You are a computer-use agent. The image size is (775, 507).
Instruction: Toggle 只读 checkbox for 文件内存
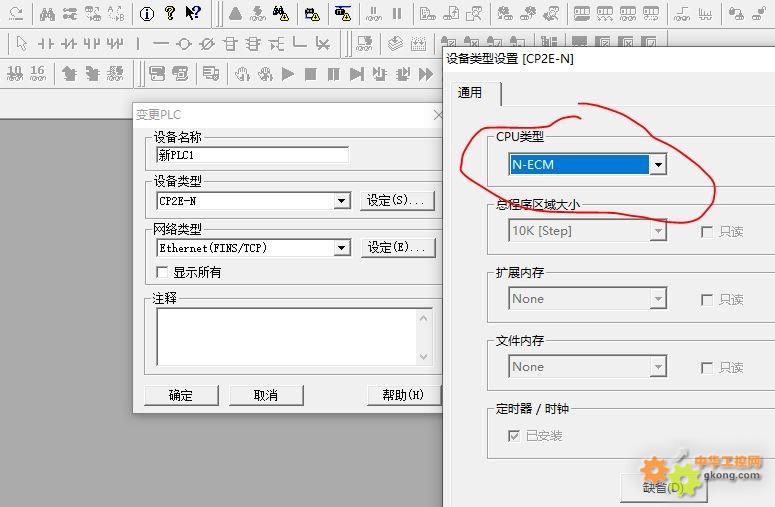pyautogui.click(x=707, y=368)
